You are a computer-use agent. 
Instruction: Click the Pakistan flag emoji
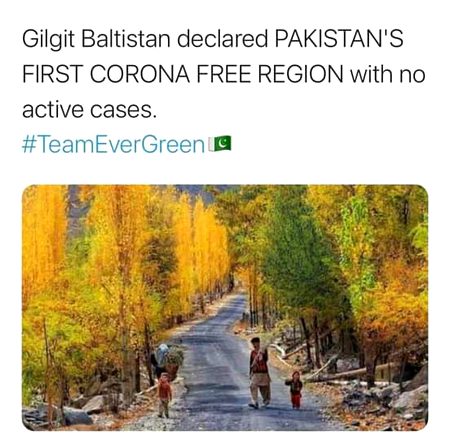coord(219,144)
